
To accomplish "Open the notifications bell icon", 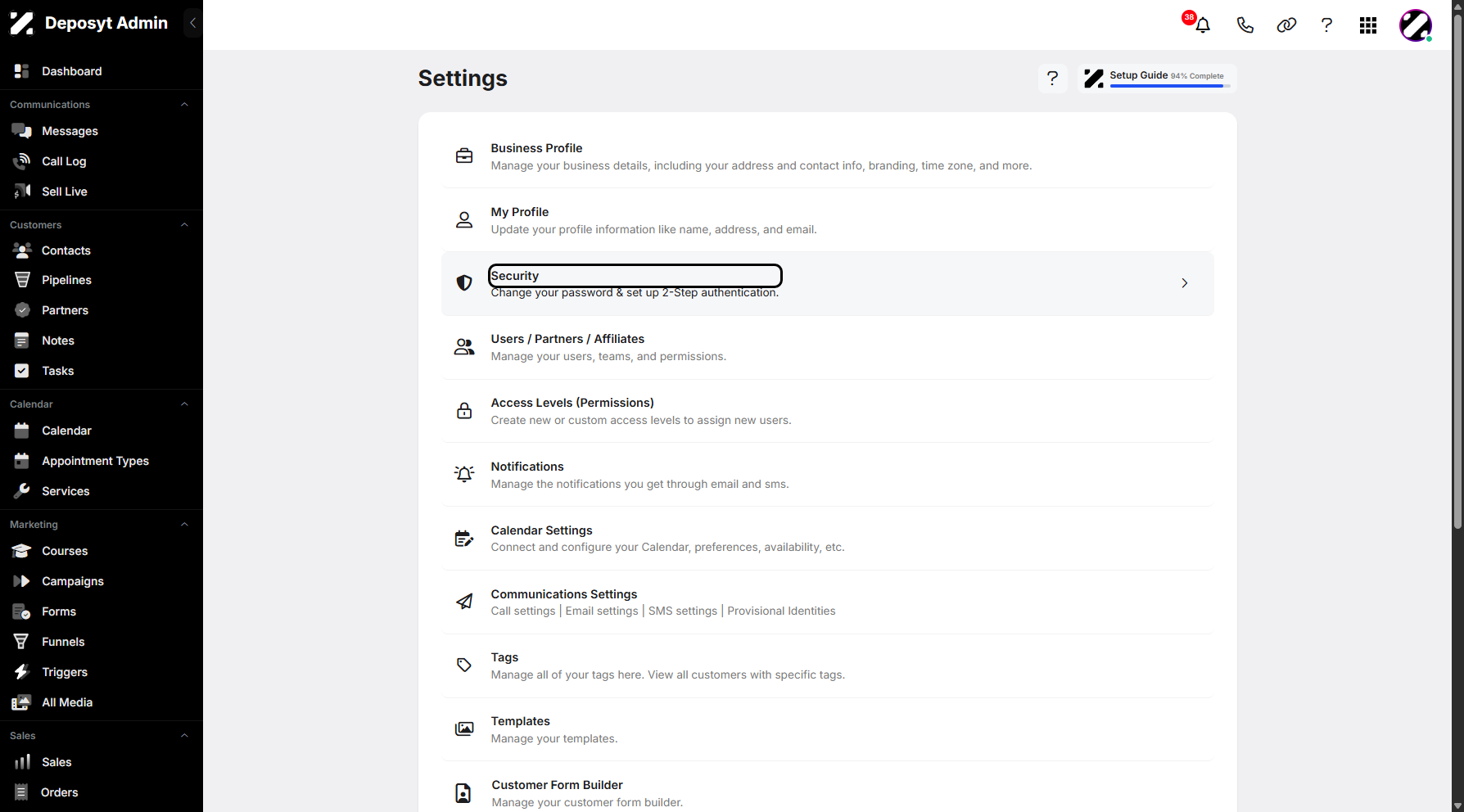I will pyautogui.click(x=1203, y=25).
